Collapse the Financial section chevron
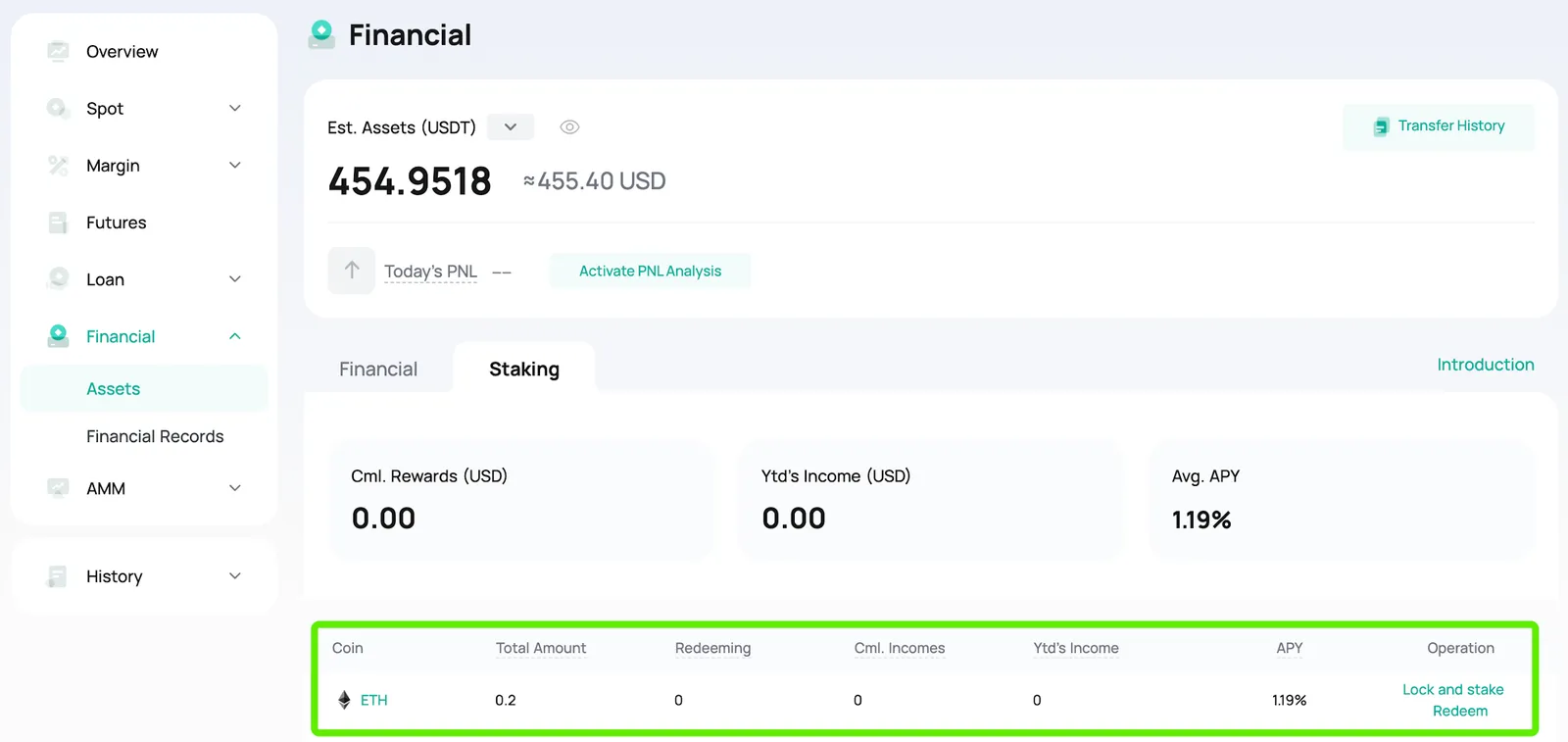The image size is (1568, 742). (235, 336)
